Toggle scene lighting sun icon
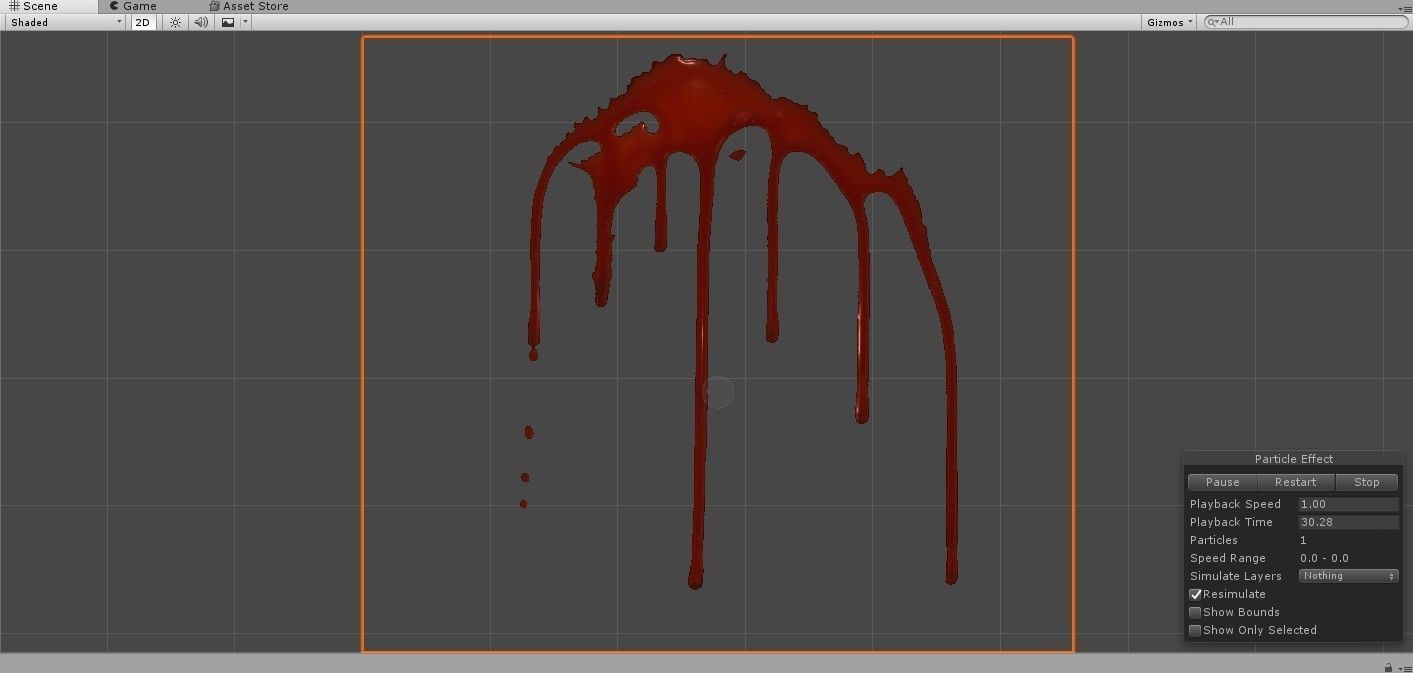Viewport: 1413px width, 673px height. [x=176, y=22]
